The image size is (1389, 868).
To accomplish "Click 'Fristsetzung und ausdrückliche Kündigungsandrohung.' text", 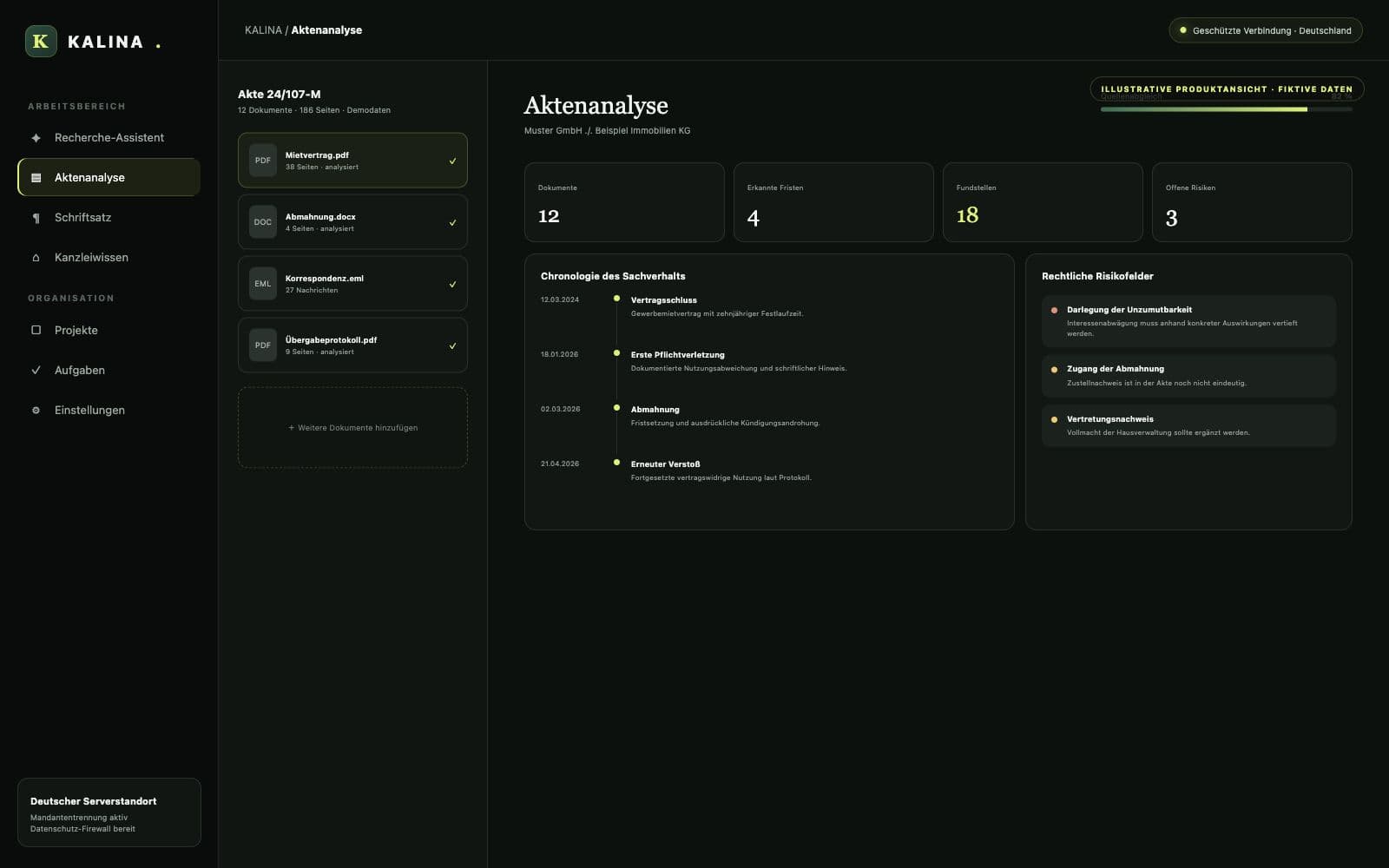I will 726,423.
